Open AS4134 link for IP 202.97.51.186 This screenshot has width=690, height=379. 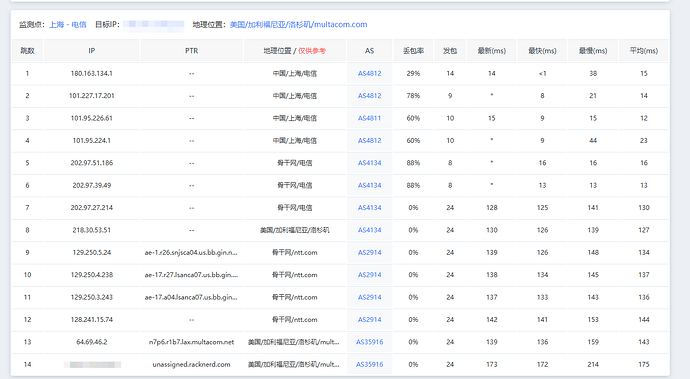[370, 163]
